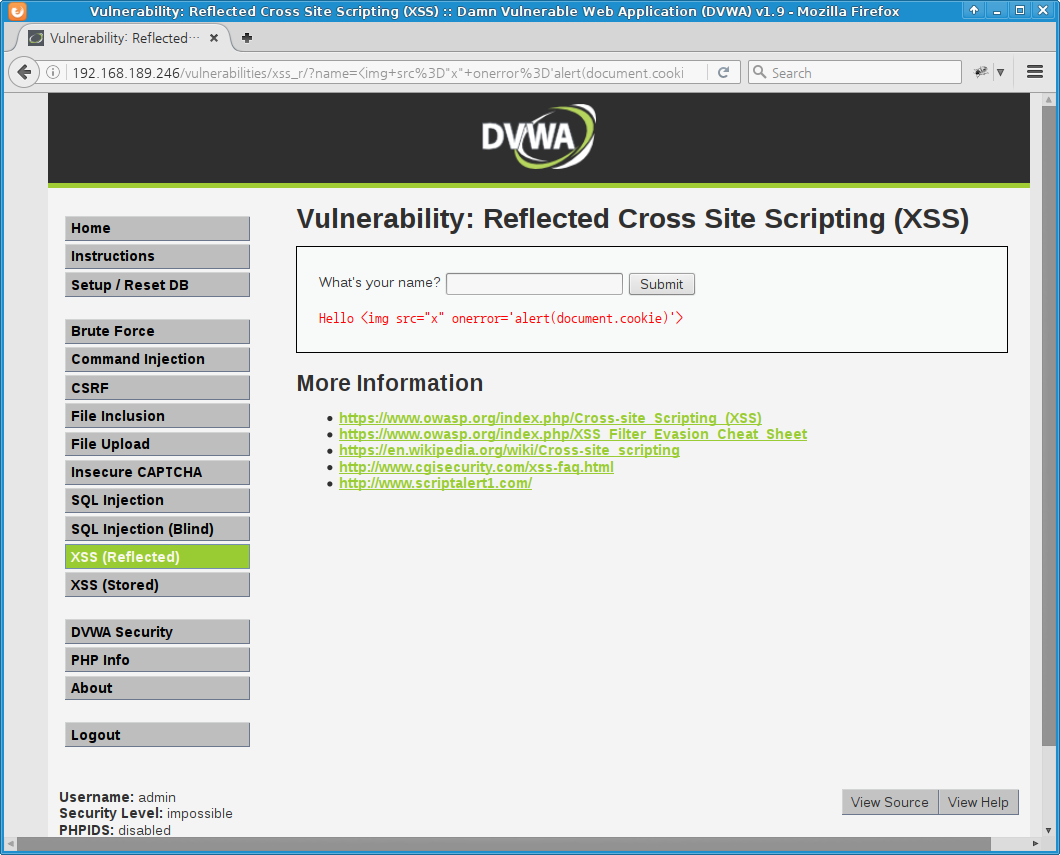Click the scroll up arrow
The height and width of the screenshot is (855, 1060).
click(x=1048, y=99)
